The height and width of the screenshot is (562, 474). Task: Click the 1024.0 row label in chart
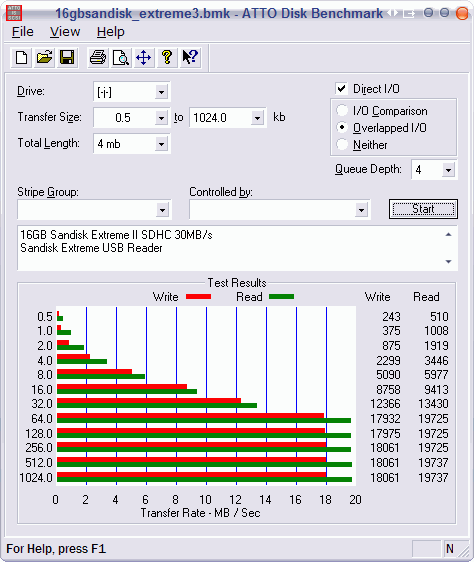tap(36, 477)
